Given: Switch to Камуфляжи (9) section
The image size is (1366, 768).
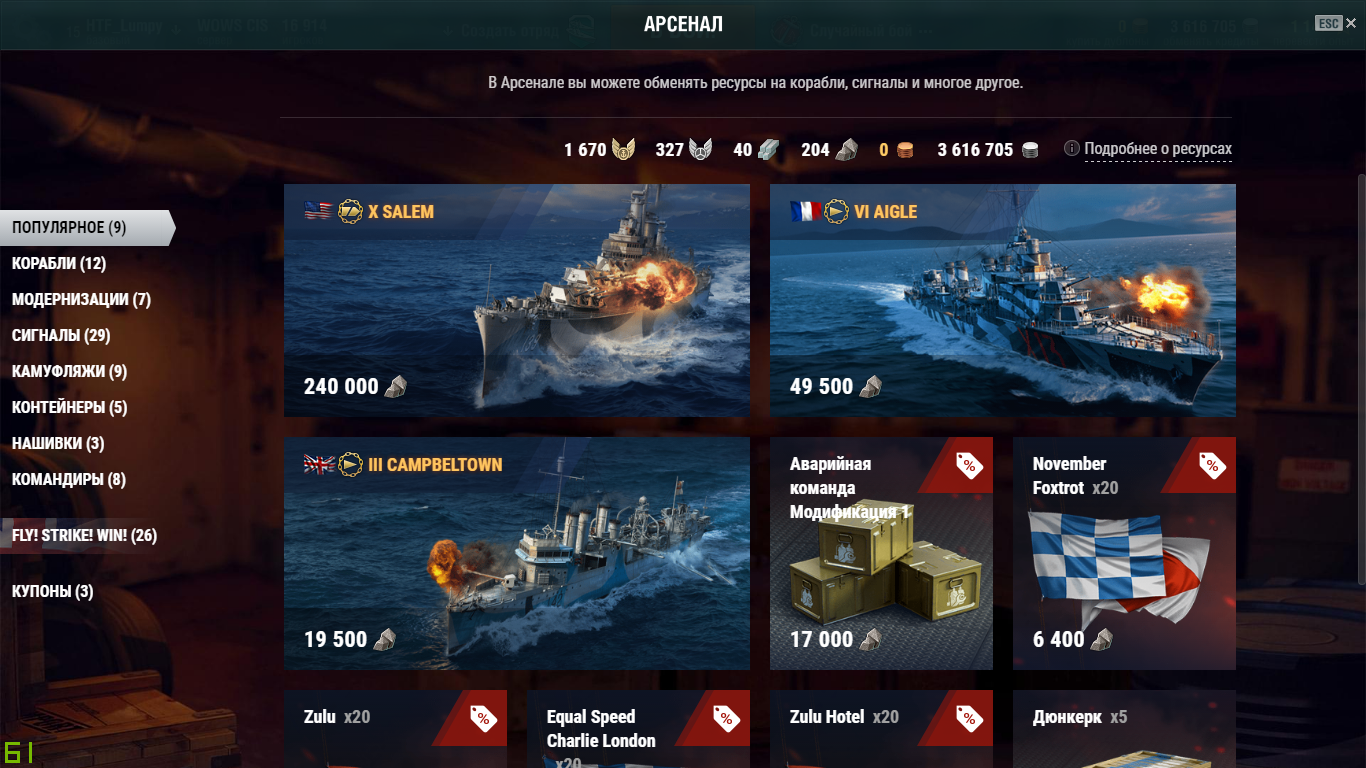Looking at the screenshot, I should pyautogui.click(x=69, y=372).
